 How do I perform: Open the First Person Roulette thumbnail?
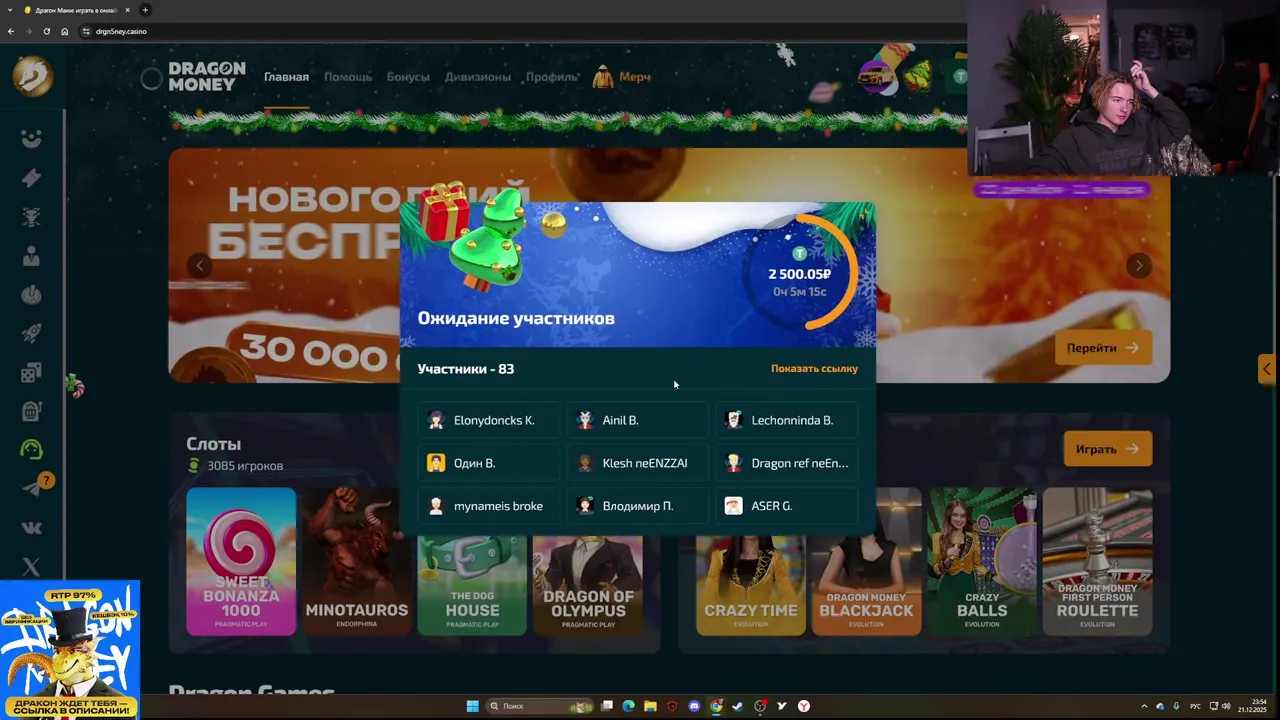(x=1097, y=561)
